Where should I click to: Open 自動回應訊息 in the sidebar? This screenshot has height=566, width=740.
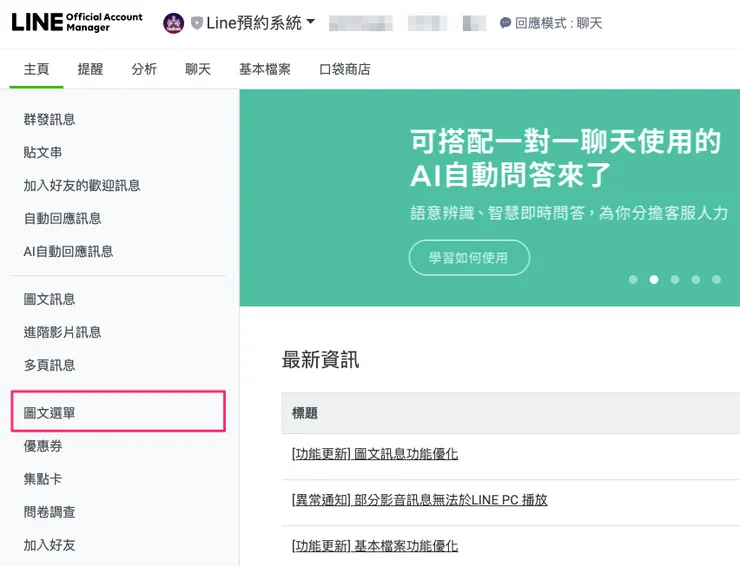click(62, 219)
